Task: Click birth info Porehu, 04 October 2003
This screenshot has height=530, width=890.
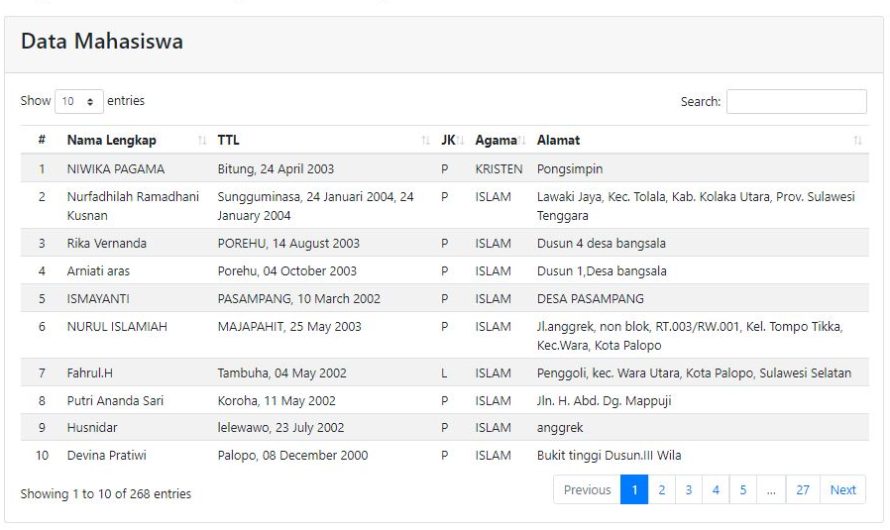Action: 287,271
